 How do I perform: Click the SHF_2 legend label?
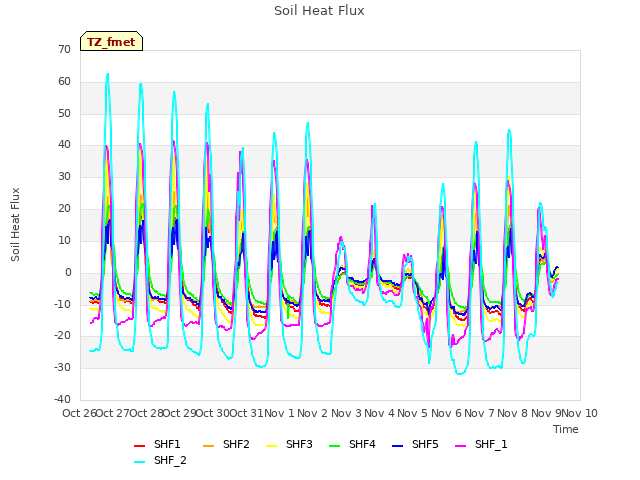point(170,460)
